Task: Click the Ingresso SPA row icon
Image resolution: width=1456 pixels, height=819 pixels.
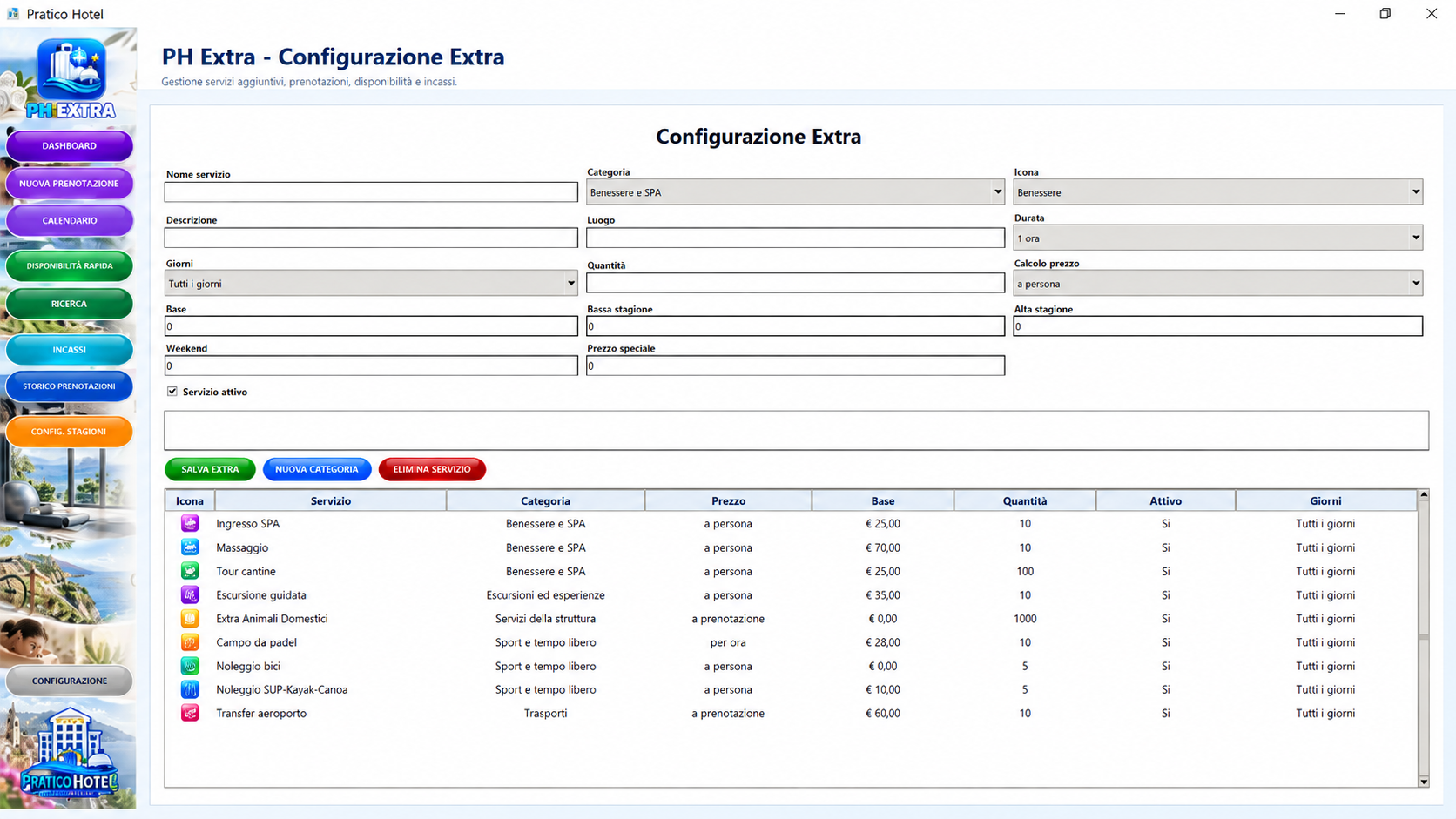Action: point(190,523)
